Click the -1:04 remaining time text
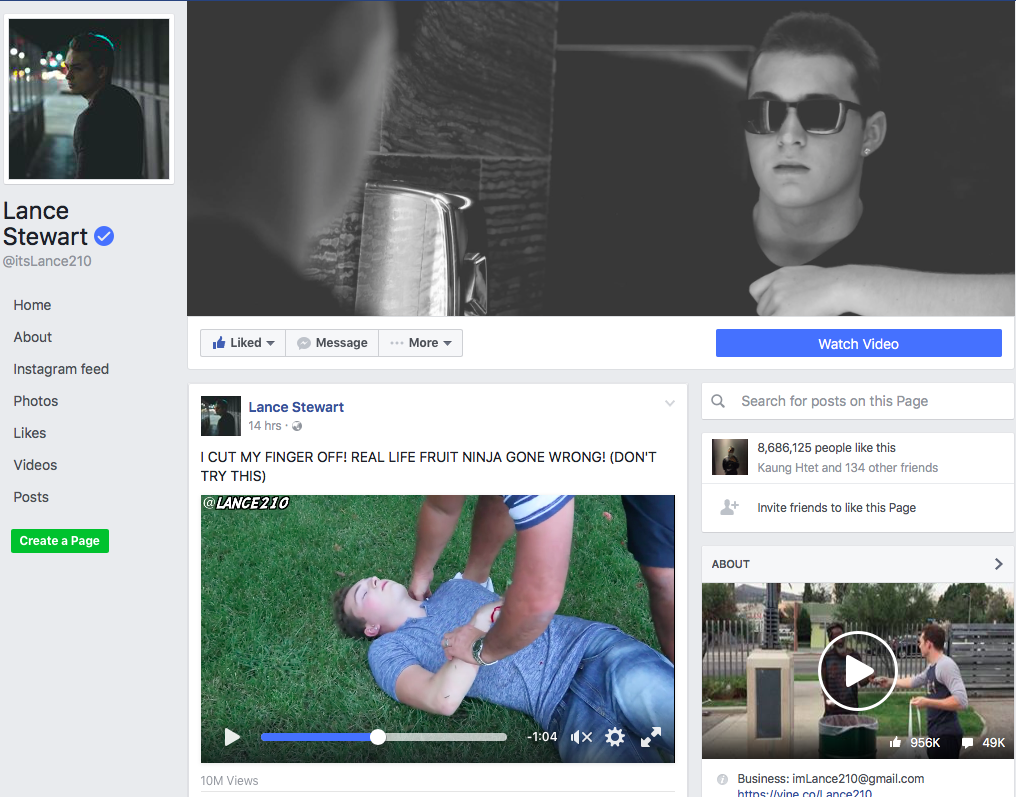Image resolution: width=1016 pixels, height=797 pixels. [542, 737]
